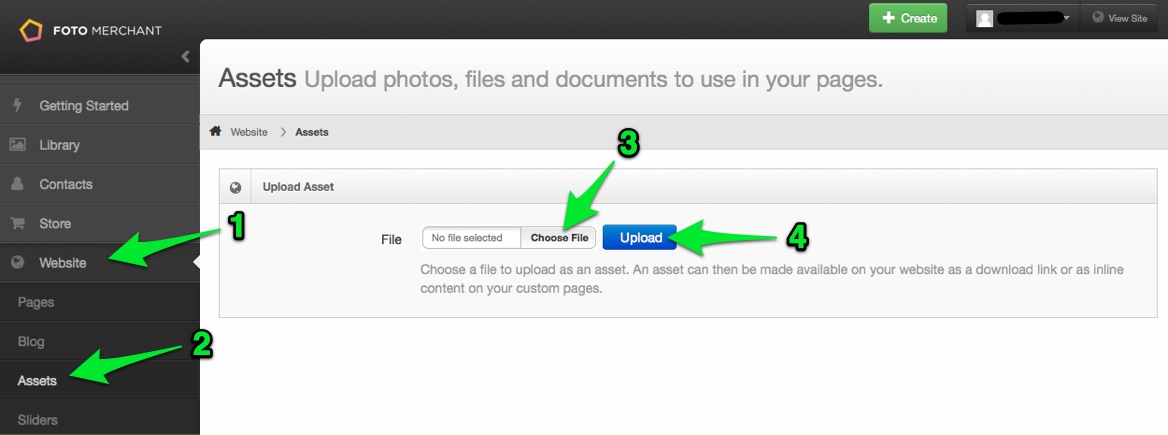This screenshot has width=1168, height=435.
Task: Open the Store section
Action: [x=100, y=223]
